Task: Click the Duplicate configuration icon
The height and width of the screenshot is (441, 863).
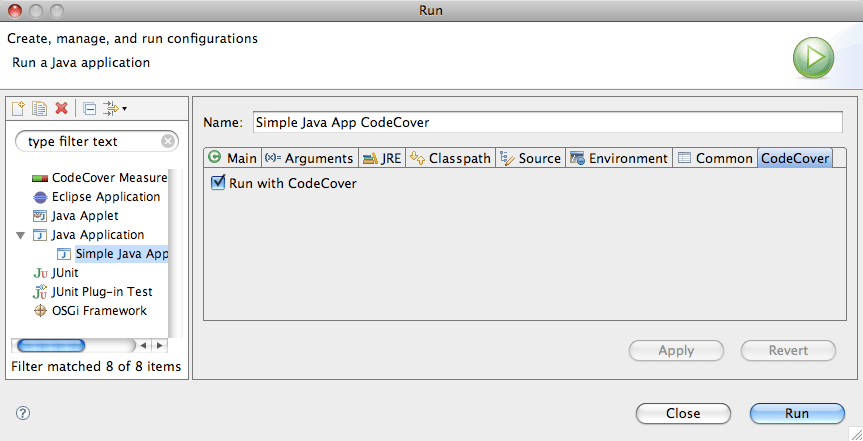Action: pyautogui.click(x=39, y=108)
